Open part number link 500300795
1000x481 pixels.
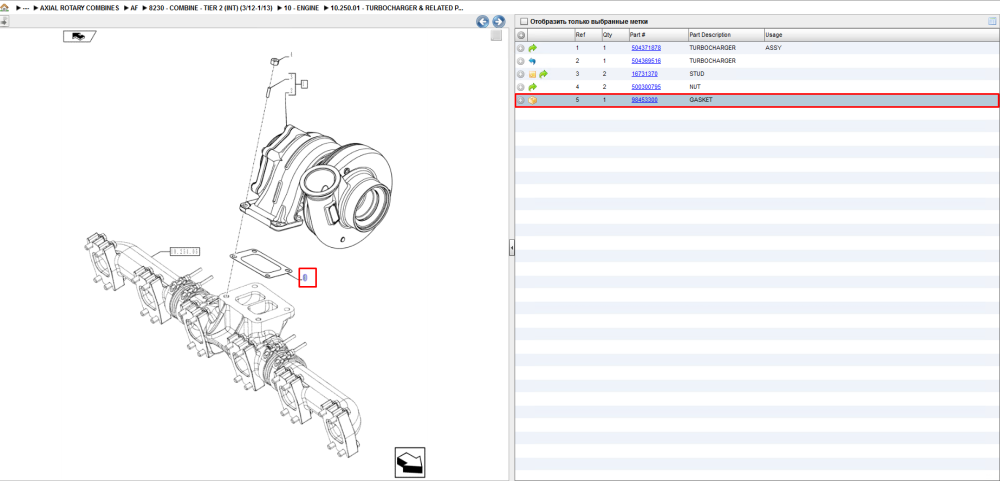tap(646, 87)
